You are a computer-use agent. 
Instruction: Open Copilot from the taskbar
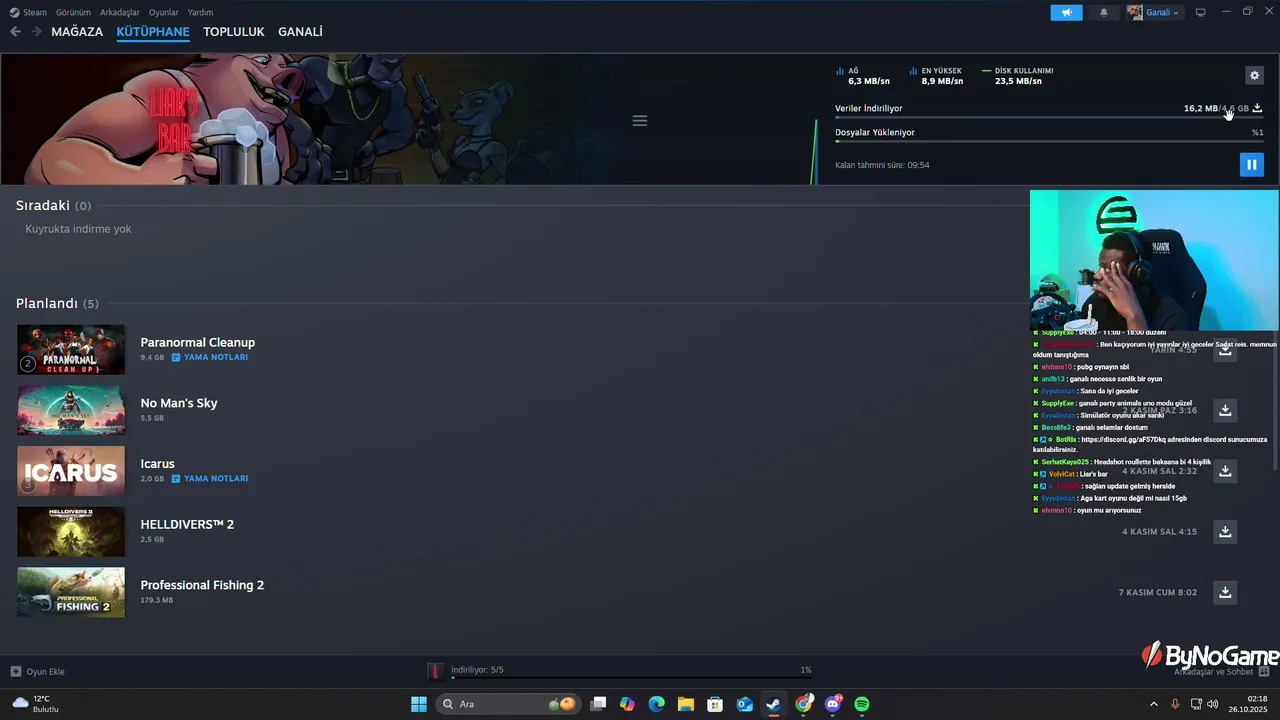(x=627, y=704)
